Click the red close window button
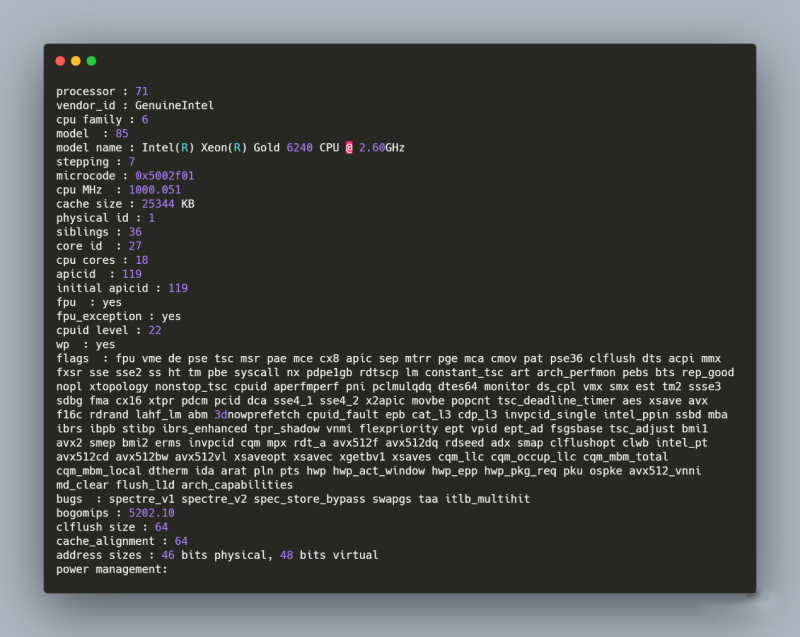800x637 pixels. click(x=60, y=61)
